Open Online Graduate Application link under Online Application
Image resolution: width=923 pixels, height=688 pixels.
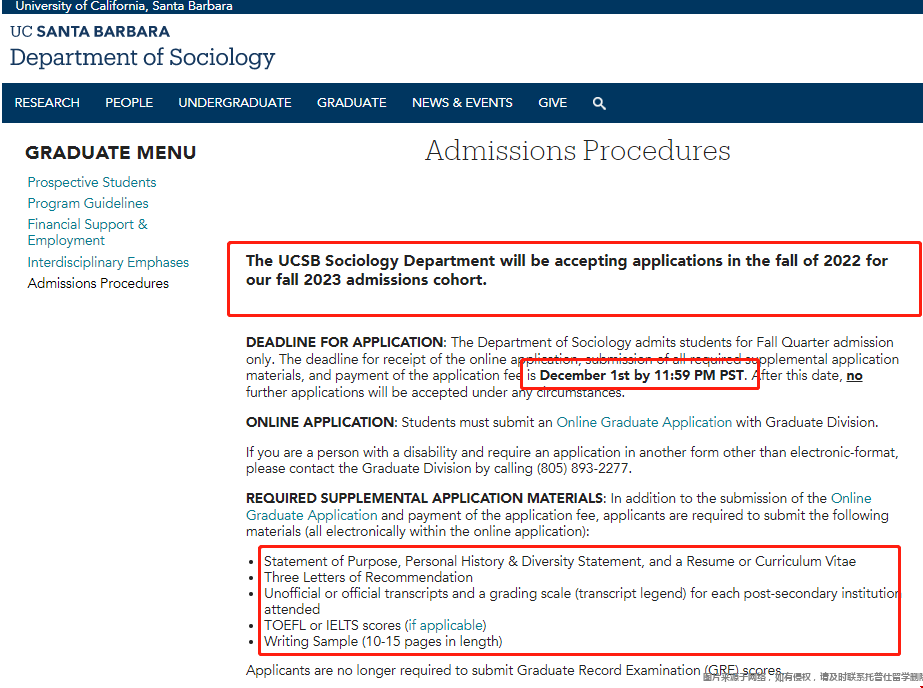coord(644,422)
